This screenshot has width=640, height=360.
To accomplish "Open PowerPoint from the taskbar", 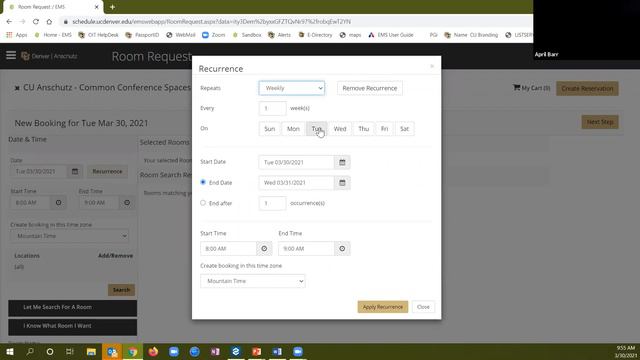I will point(256,351).
